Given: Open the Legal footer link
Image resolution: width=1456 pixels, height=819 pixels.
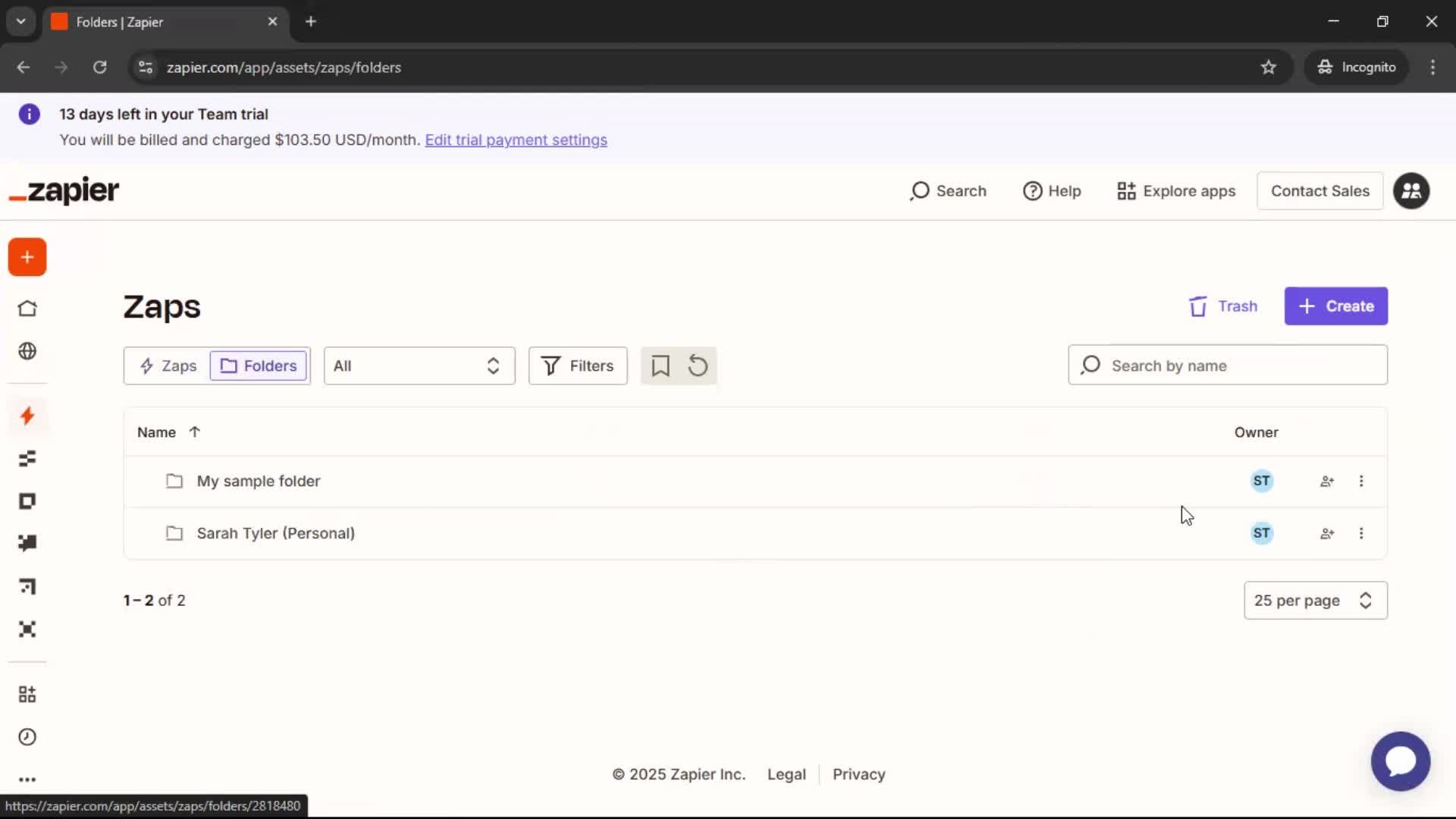Looking at the screenshot, I should click(786, 774).
